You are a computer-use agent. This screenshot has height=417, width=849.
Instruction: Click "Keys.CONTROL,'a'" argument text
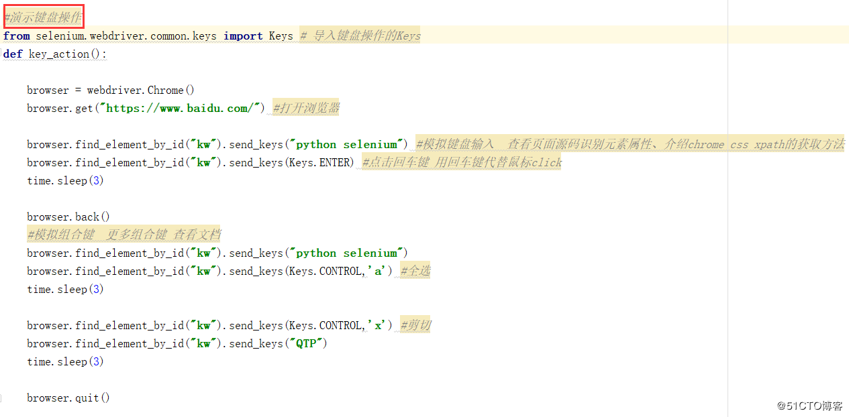click(336, 271)
